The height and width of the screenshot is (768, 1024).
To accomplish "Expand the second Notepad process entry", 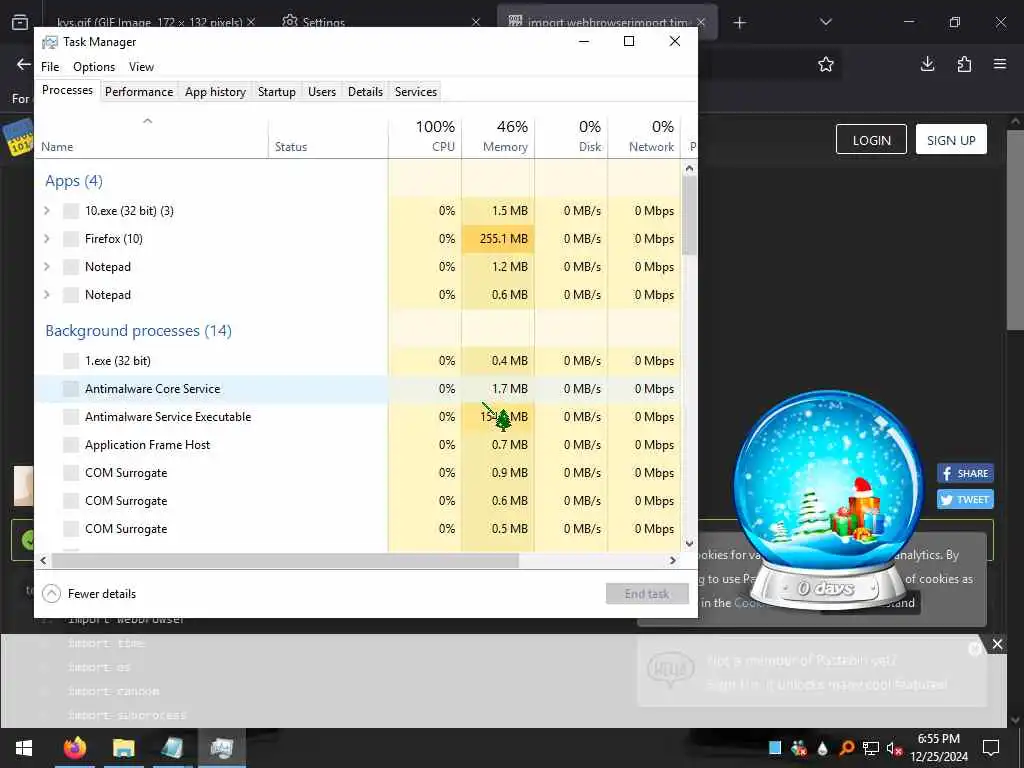I will click(46, 295).
